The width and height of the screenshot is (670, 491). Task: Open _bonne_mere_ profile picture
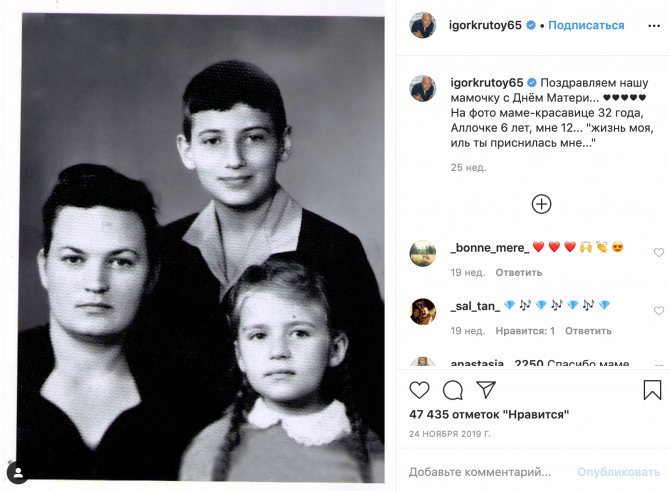pyautogui.click(x=423, y=253)
